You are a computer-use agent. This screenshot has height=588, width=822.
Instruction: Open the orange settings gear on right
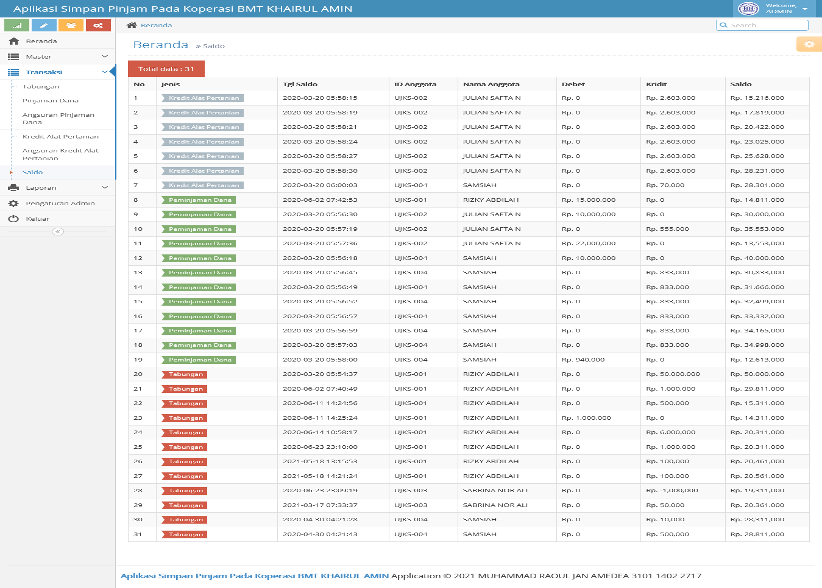(x=809, y=45)
